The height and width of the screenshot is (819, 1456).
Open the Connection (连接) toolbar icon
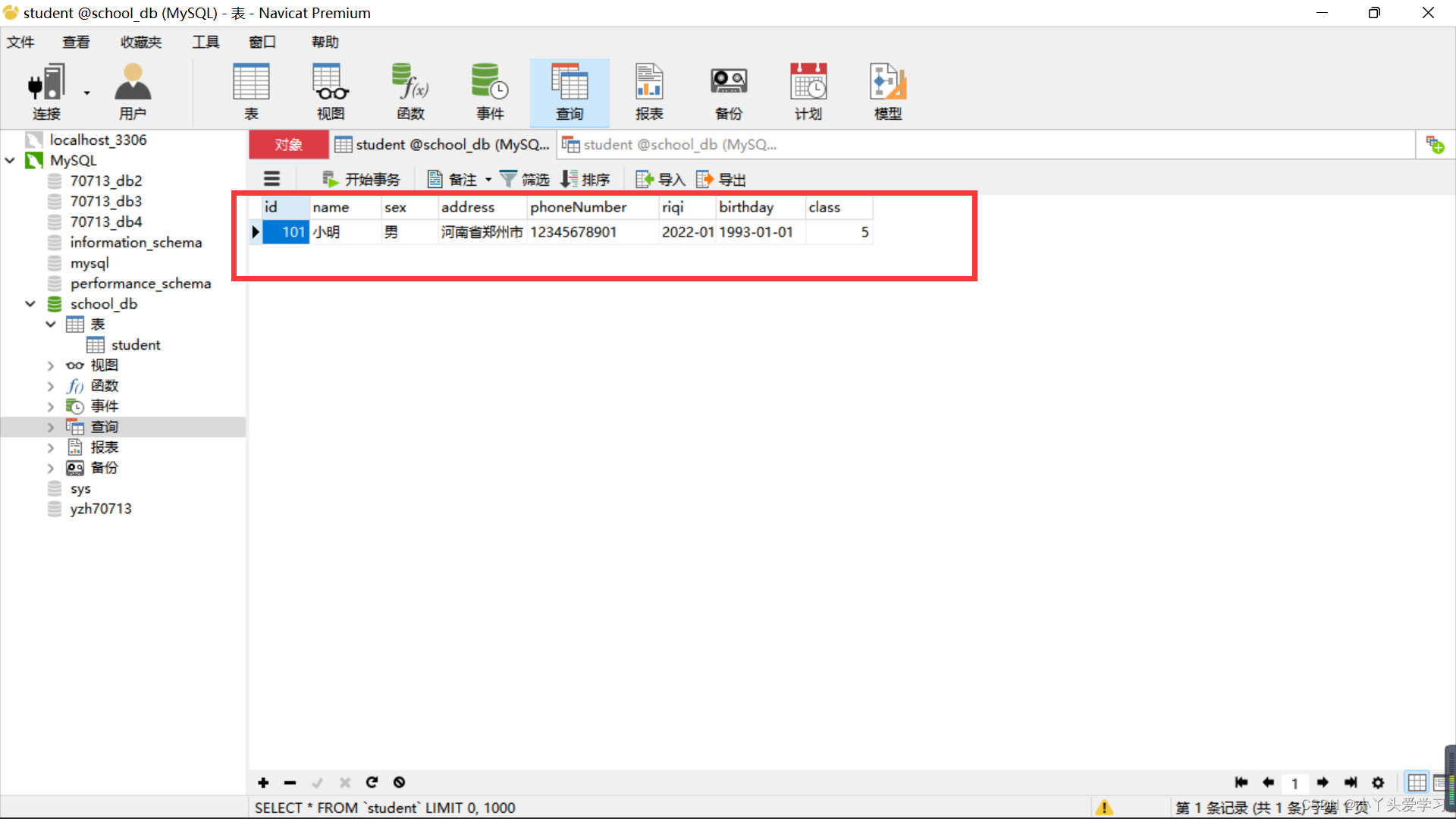coord(46,92)
